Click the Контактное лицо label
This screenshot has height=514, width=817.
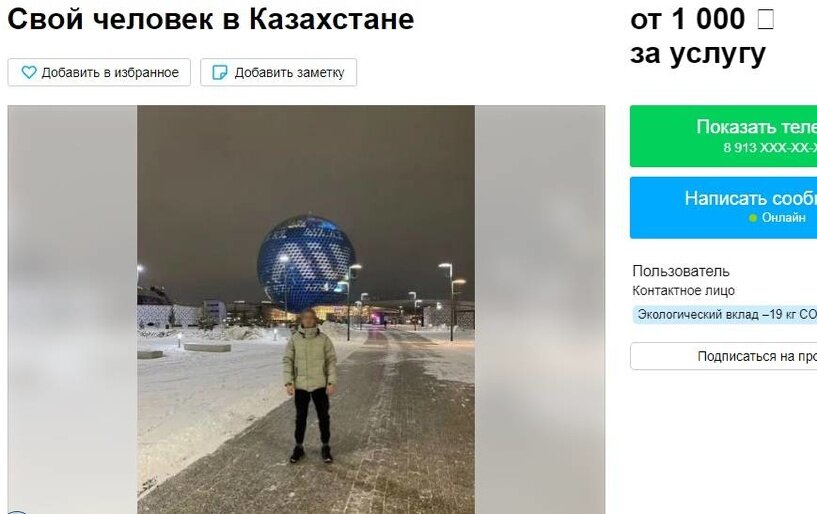point(683,290)
